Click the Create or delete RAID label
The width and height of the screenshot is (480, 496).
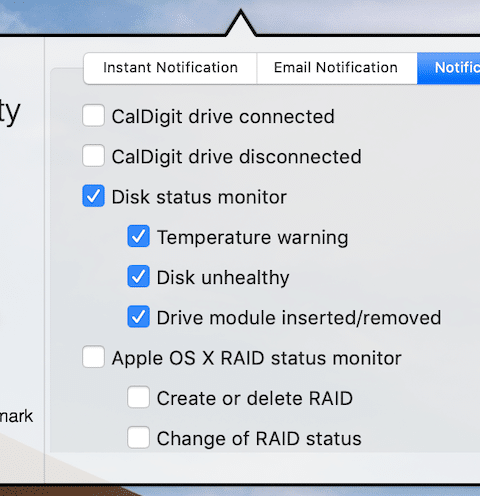255,398
